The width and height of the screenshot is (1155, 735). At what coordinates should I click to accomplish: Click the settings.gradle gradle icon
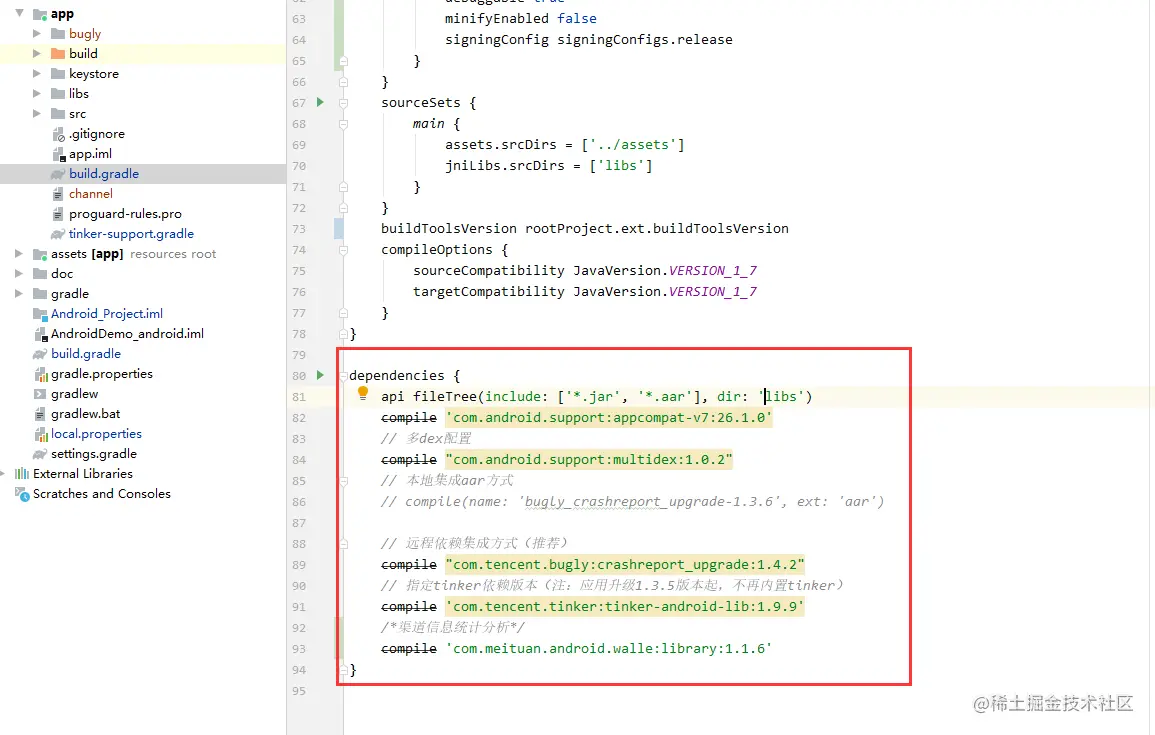[x=40, y=454]
